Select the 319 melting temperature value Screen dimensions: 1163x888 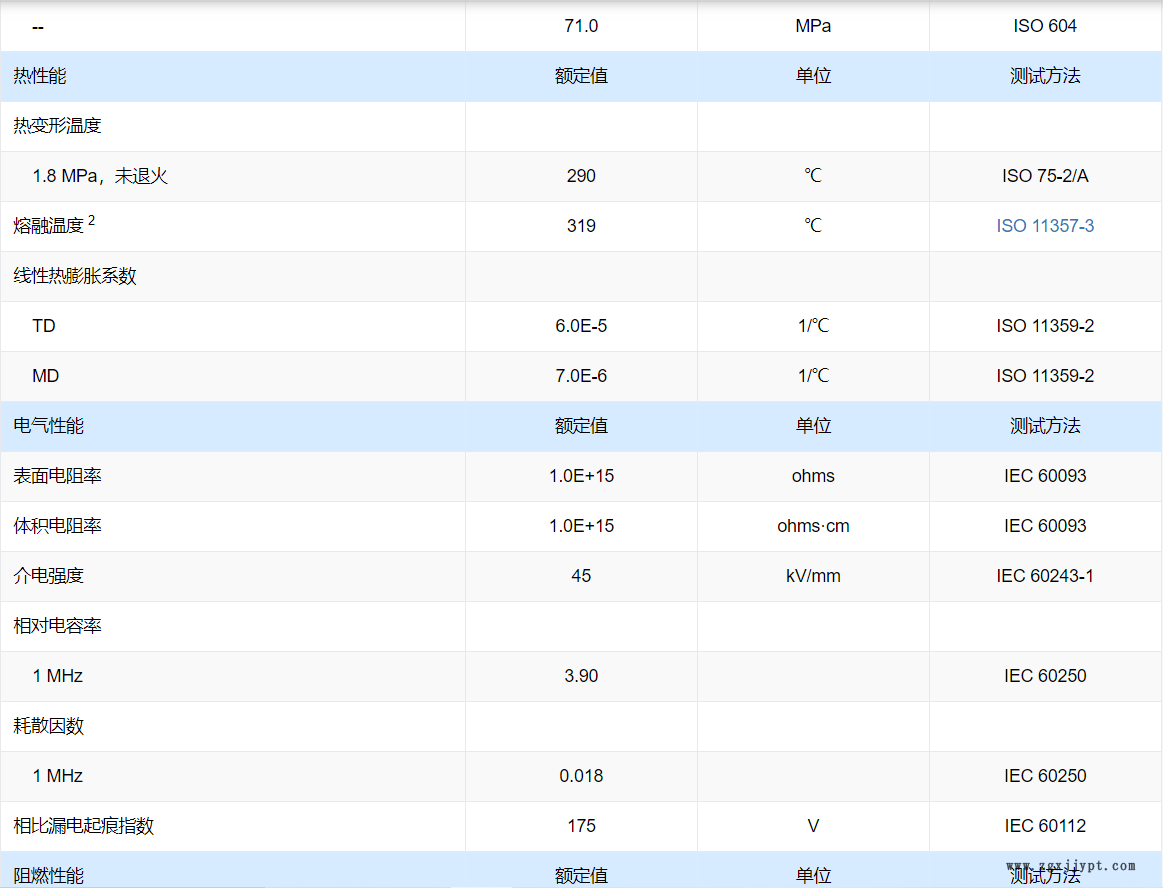[x=581, y=226]
